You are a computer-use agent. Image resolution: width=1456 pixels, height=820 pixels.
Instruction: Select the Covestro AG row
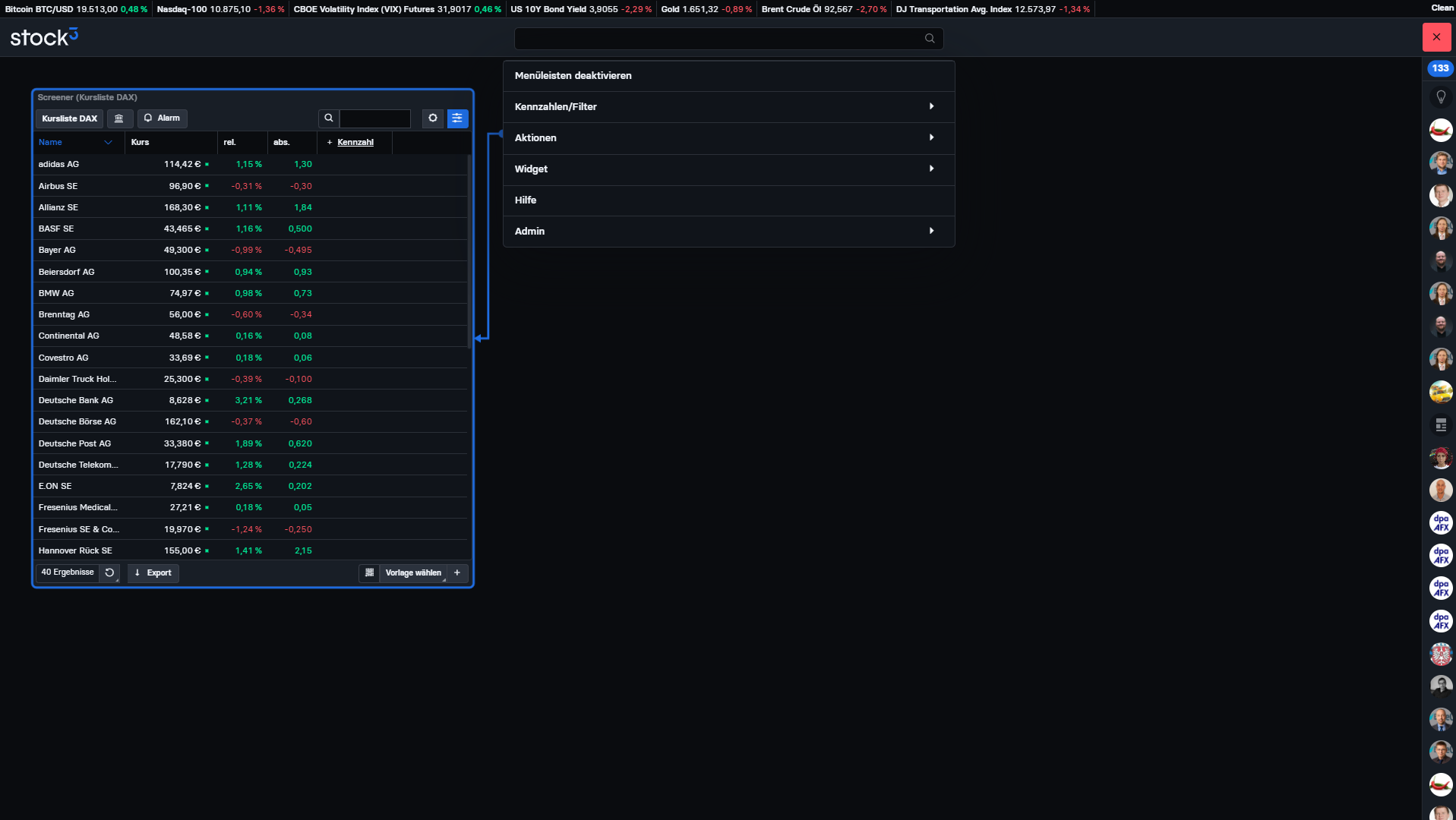click(251, 358)
